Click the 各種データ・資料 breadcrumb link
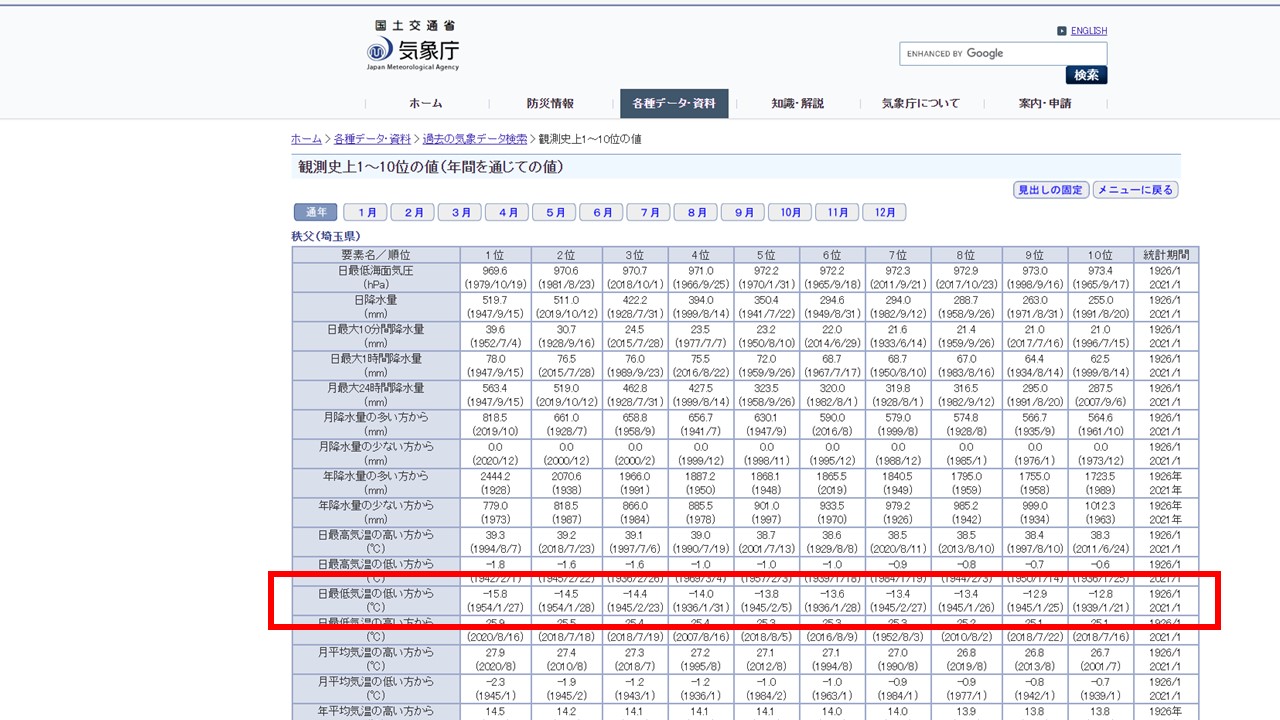Viewport: 1280px width, 720px height. (x=372, y=139)
